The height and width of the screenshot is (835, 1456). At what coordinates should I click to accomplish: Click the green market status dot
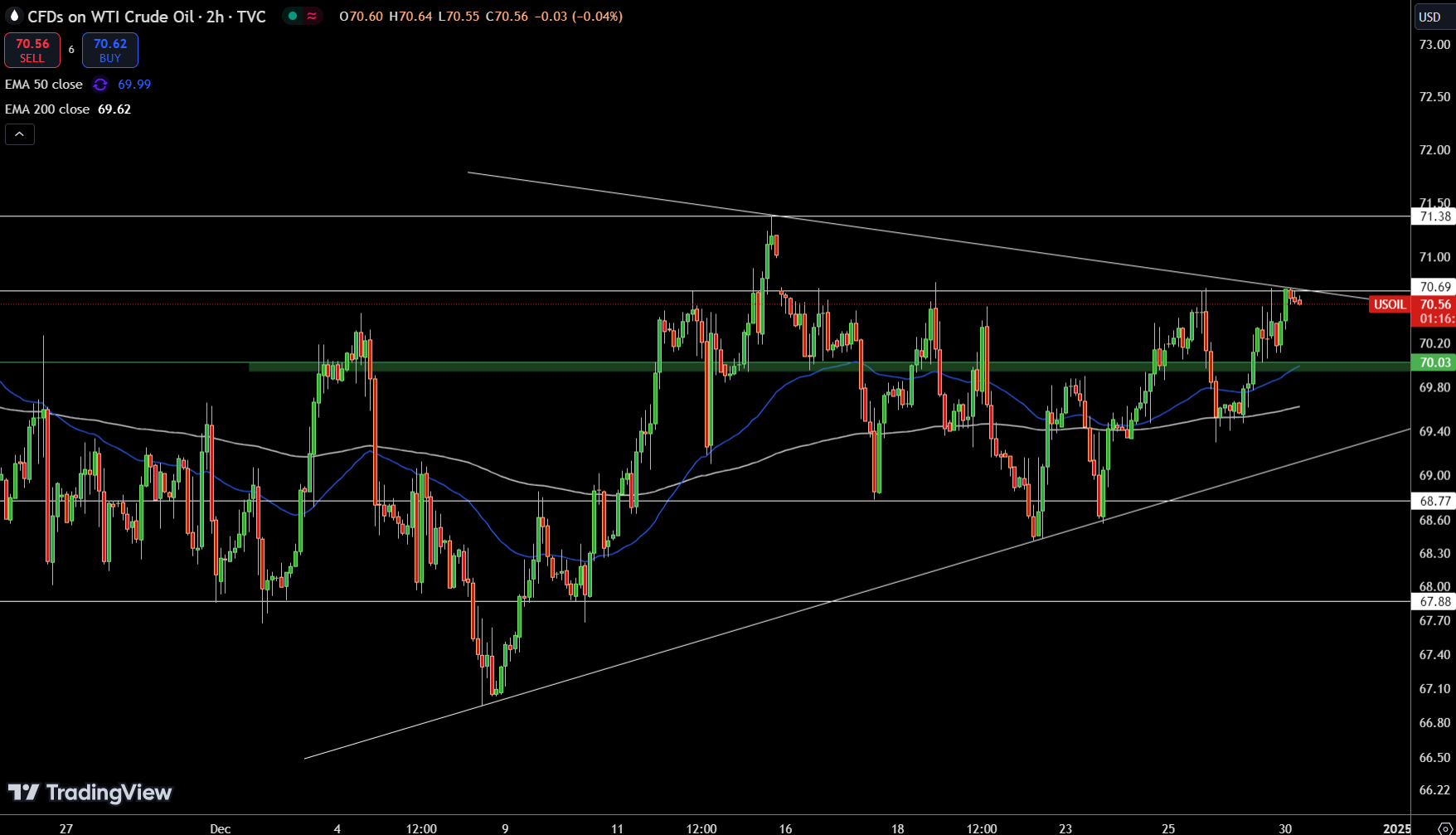click(x=293, y=16)
